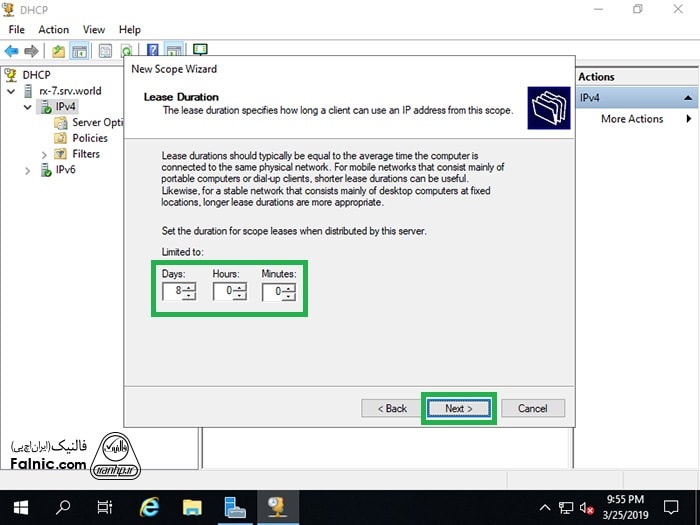Open Server Manager from the taskbar
The image size is (700, 525).
pos(235,506)
